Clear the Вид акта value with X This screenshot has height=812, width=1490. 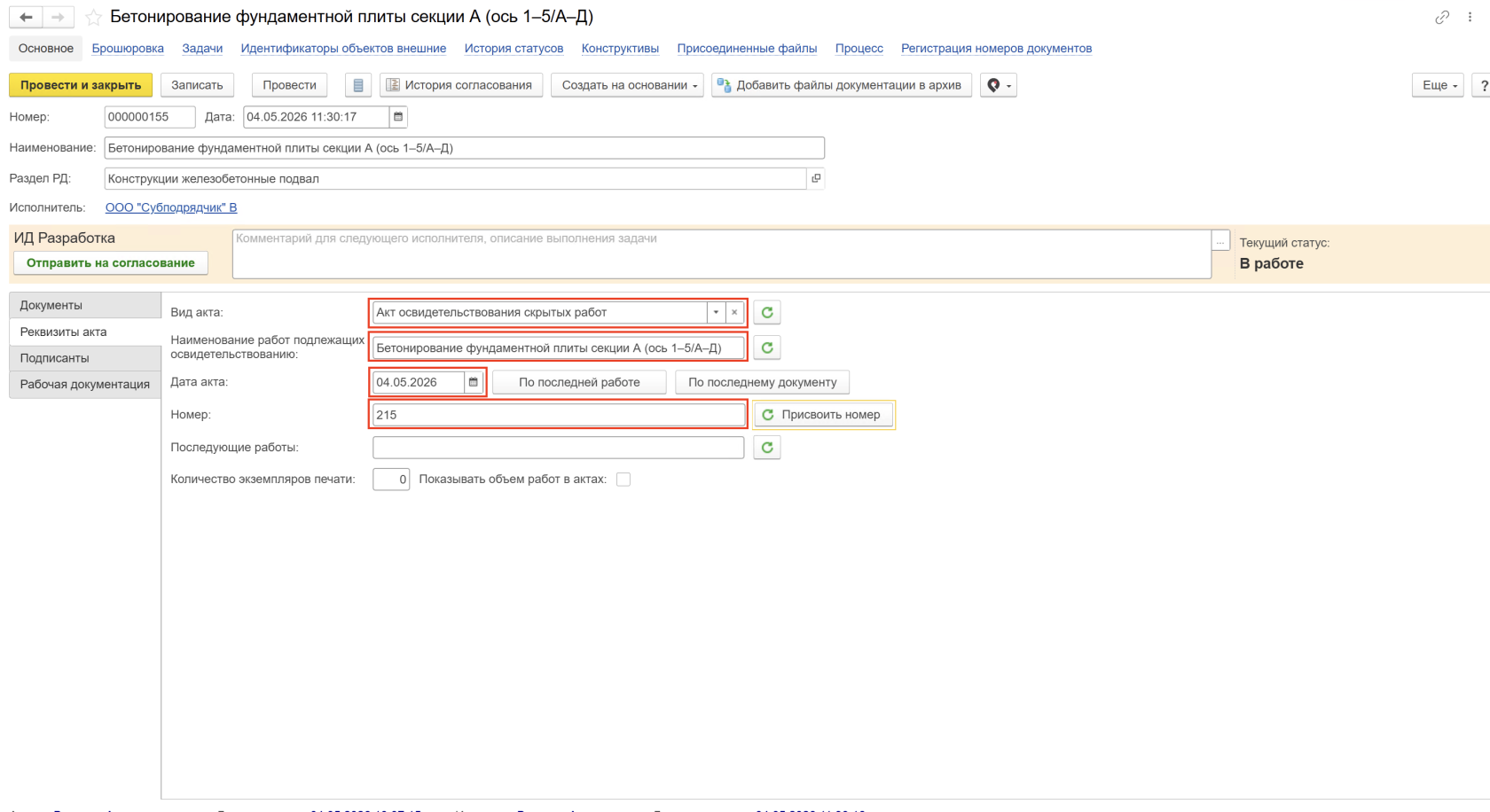734,312
